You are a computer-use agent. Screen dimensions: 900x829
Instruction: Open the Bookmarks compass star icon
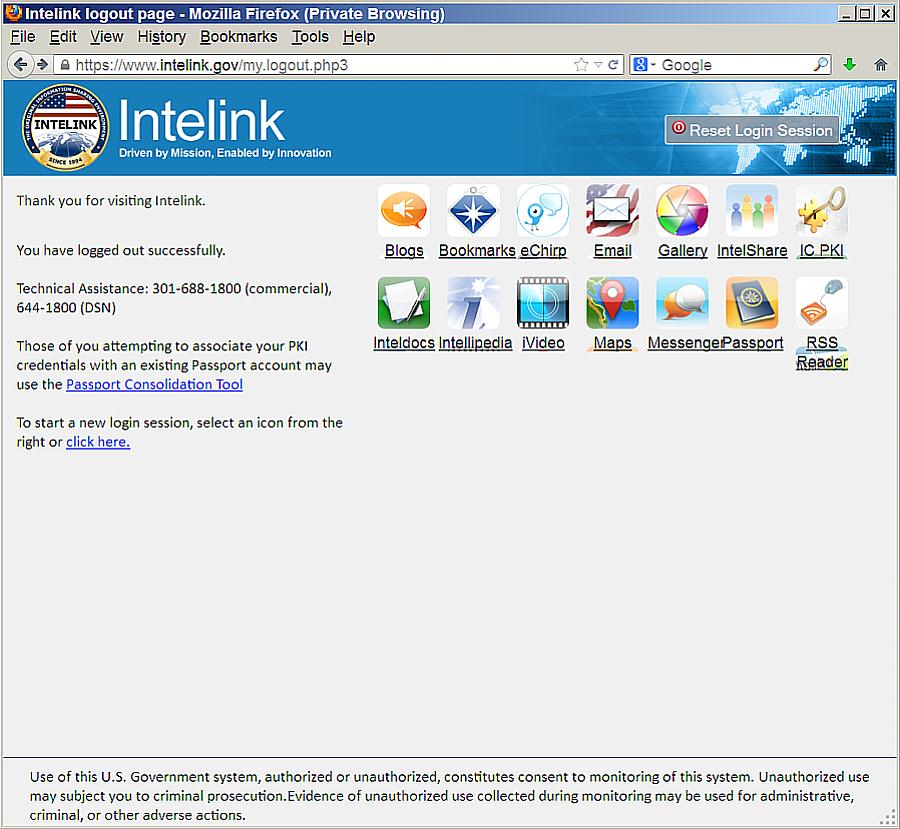(x=473, y=211)
